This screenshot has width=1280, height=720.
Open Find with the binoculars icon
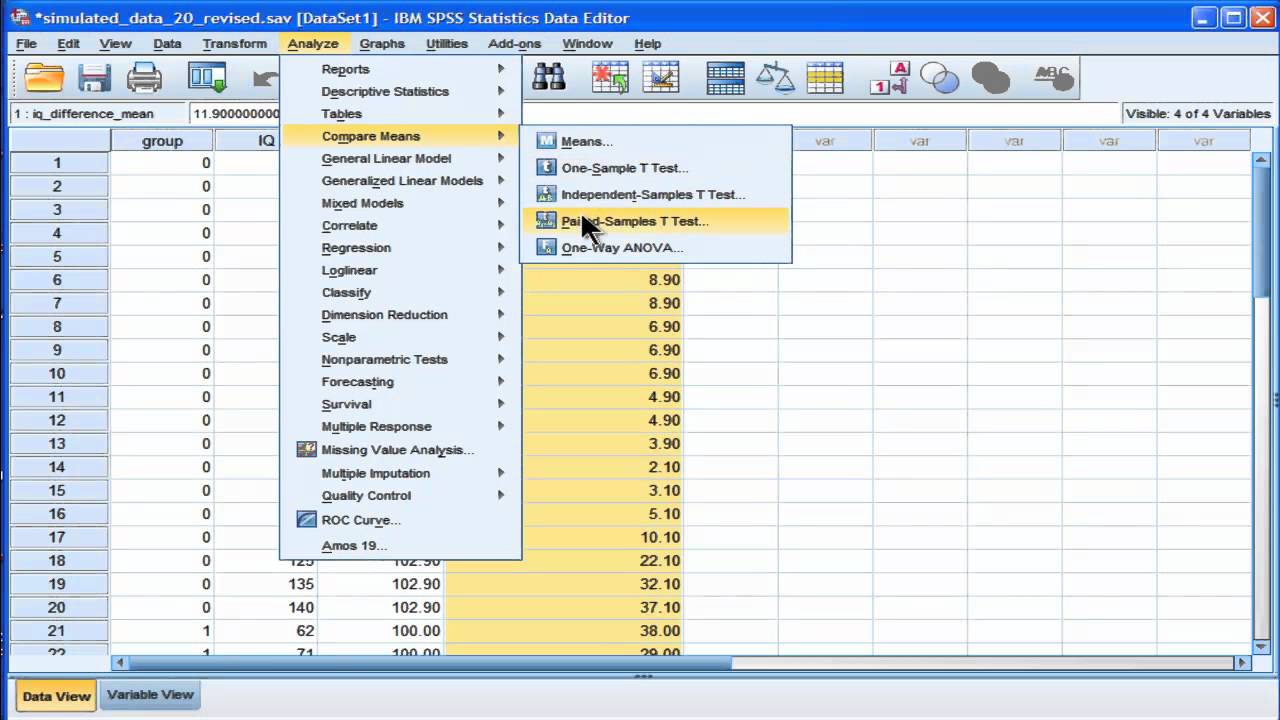click(x=549, y=77)
